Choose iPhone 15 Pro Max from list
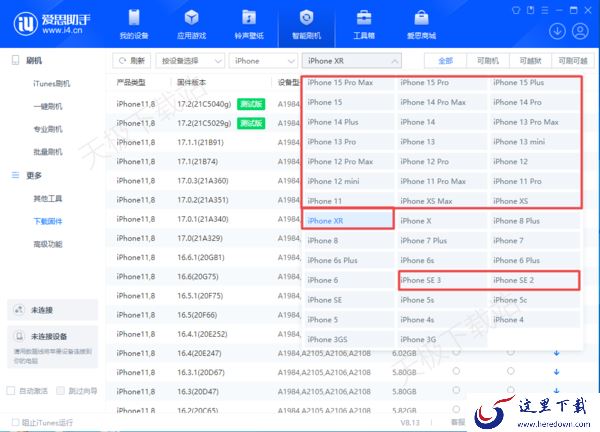This screenshot has height=432, width=600. pyautogui.click(x=349, y=83)
